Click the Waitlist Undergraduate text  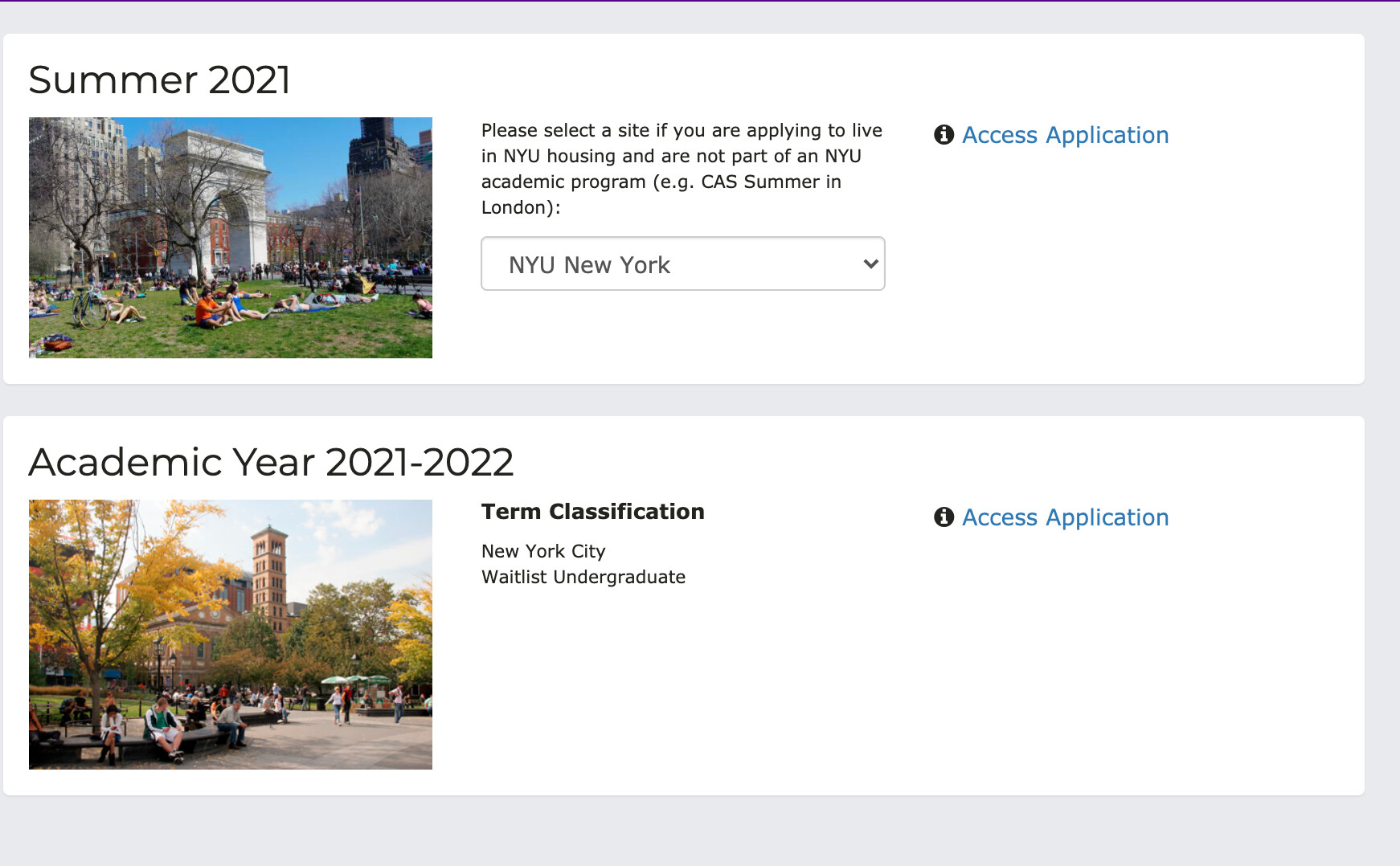pyautogui.click(x=583, y=577)
